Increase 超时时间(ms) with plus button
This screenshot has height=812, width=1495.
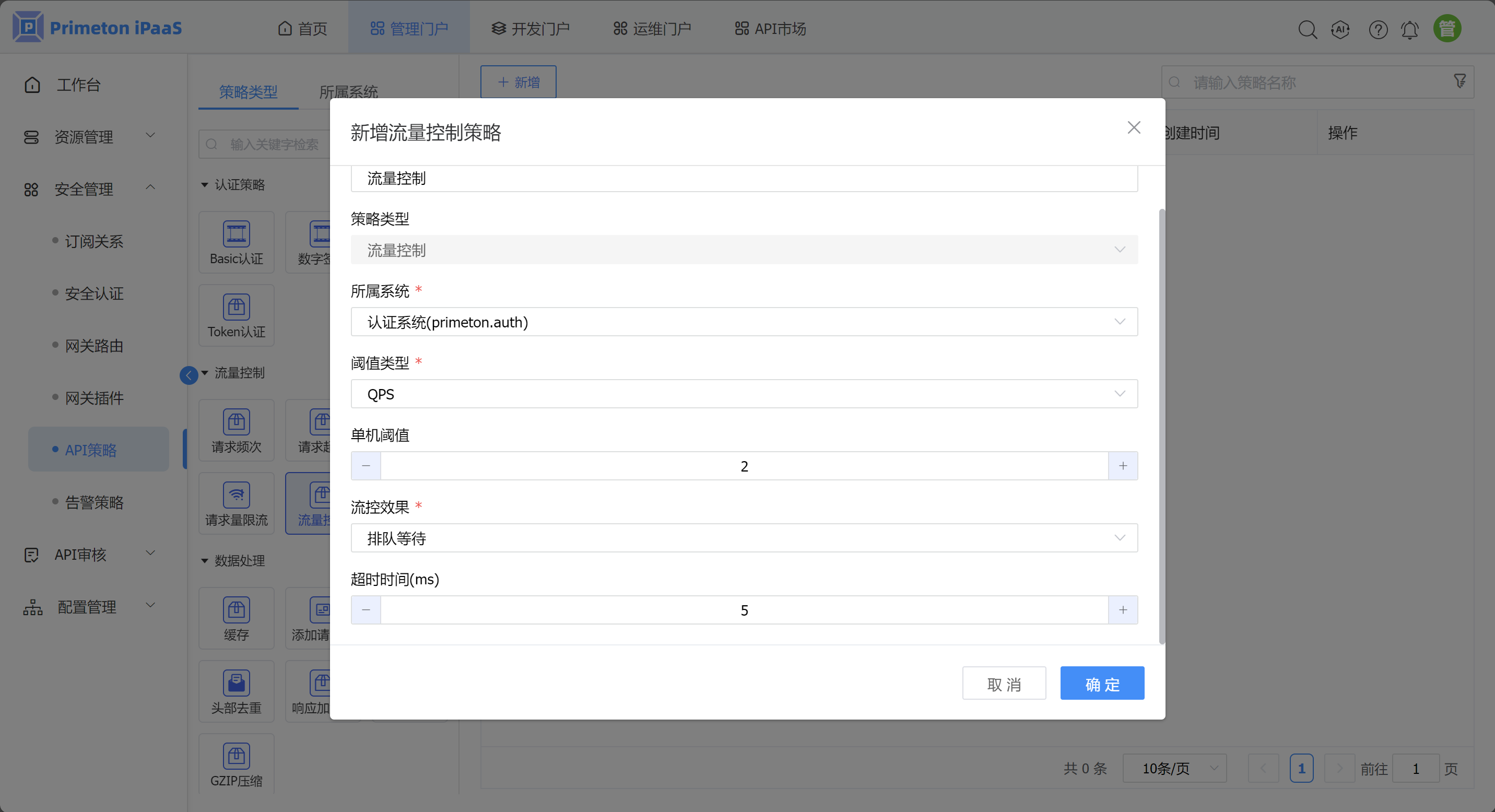pyautogui.click(x=1122, y=609)
